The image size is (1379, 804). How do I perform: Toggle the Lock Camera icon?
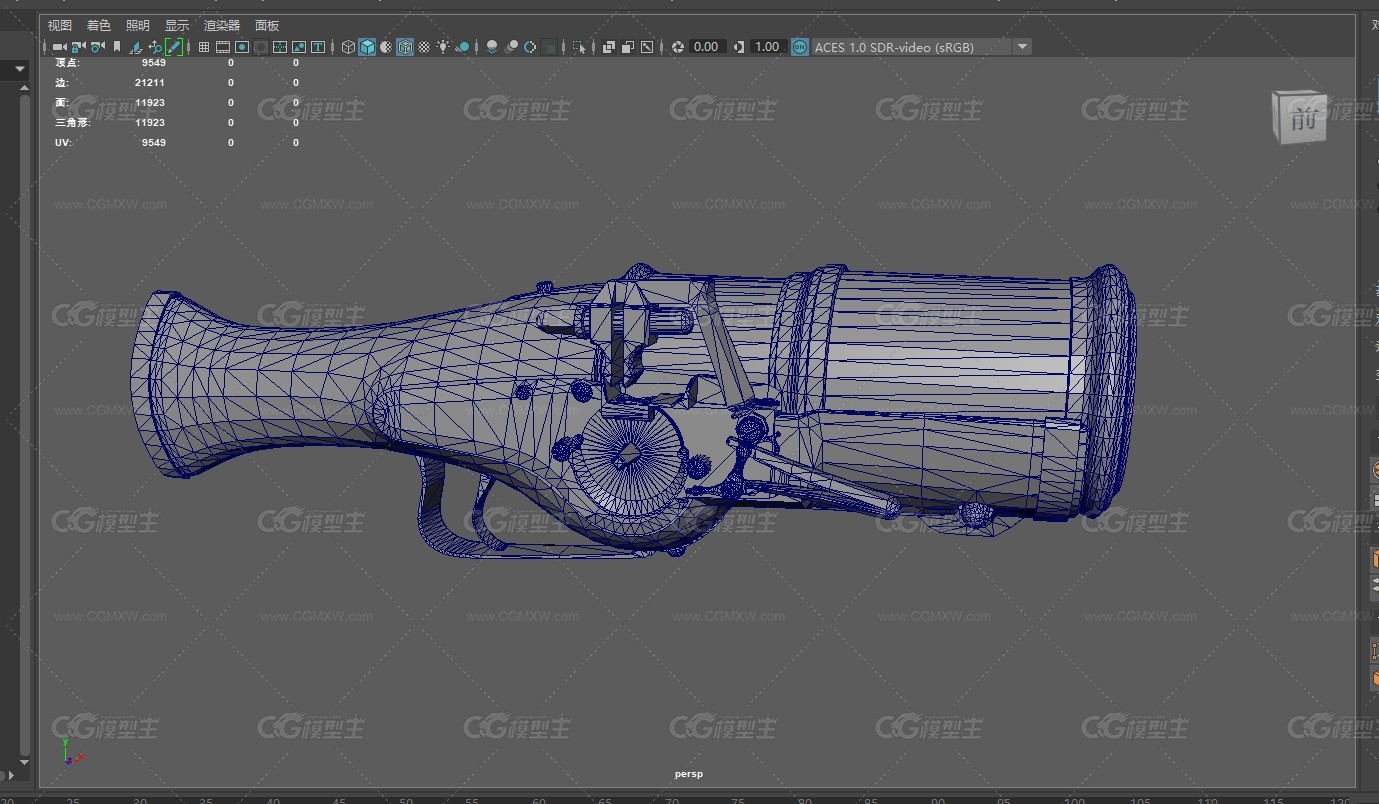click(77, 47)
